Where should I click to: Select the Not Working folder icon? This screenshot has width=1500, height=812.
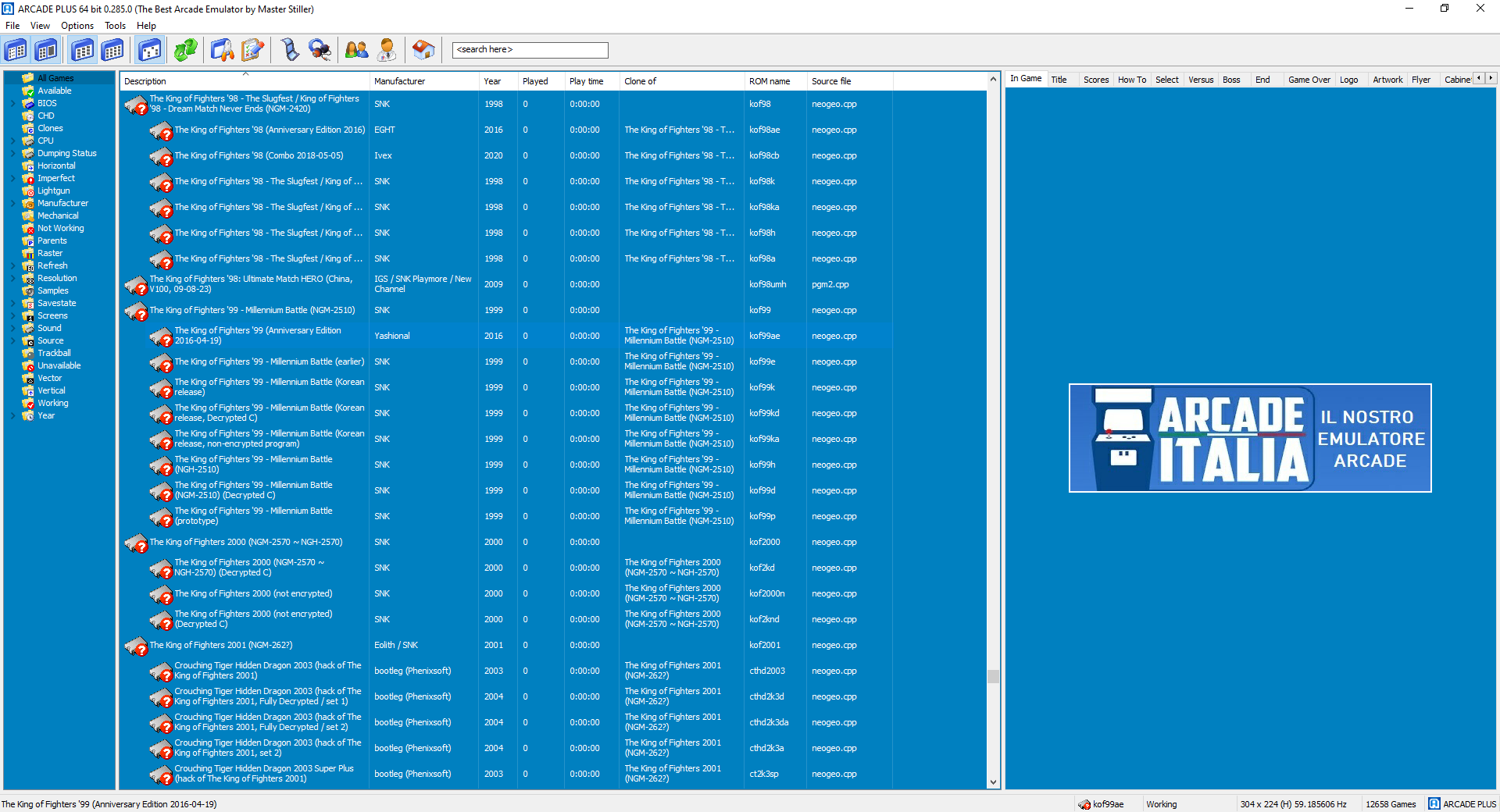pos(28,228)
